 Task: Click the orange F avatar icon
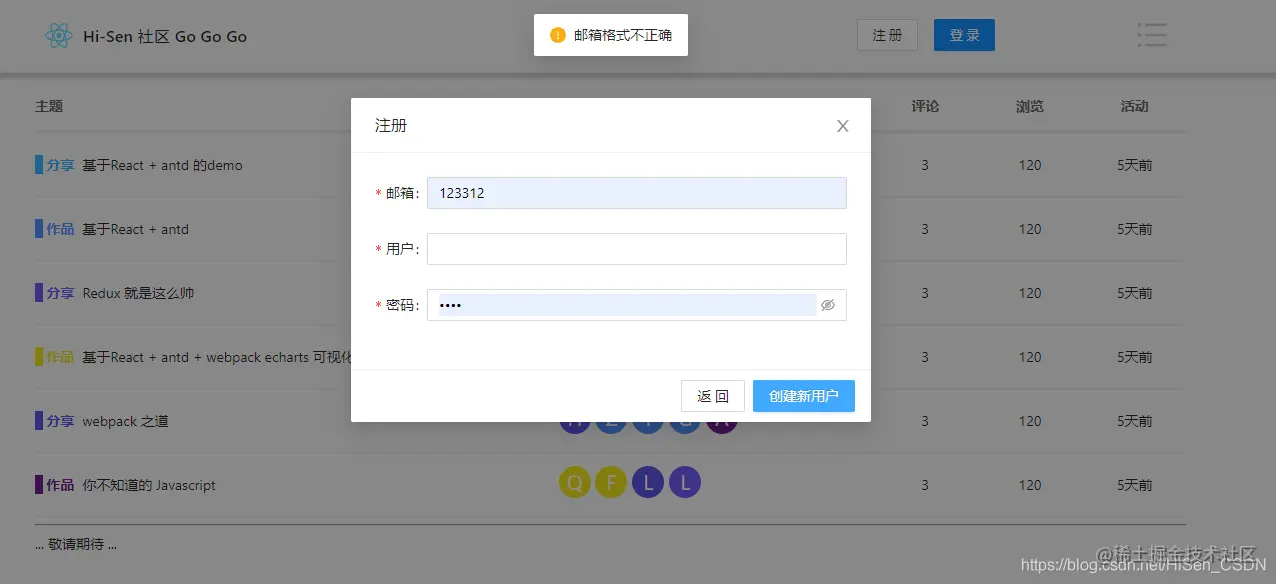coord(611,482)
